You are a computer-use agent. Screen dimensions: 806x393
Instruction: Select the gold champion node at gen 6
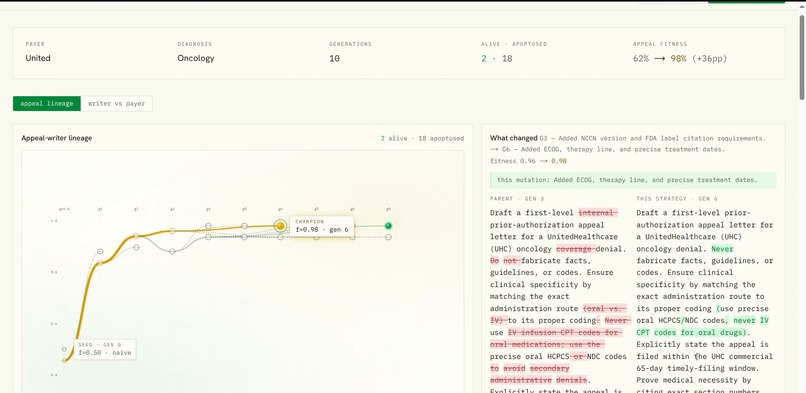[280, 226]
